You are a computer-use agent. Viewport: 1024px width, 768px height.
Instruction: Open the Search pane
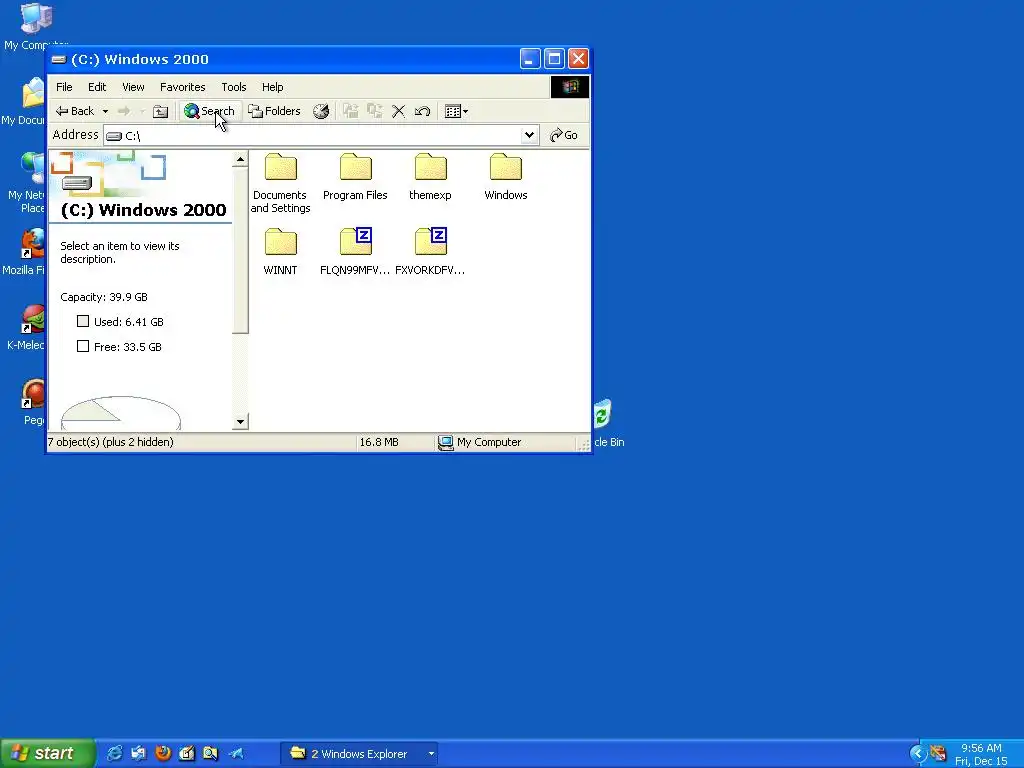click(209, 111)
